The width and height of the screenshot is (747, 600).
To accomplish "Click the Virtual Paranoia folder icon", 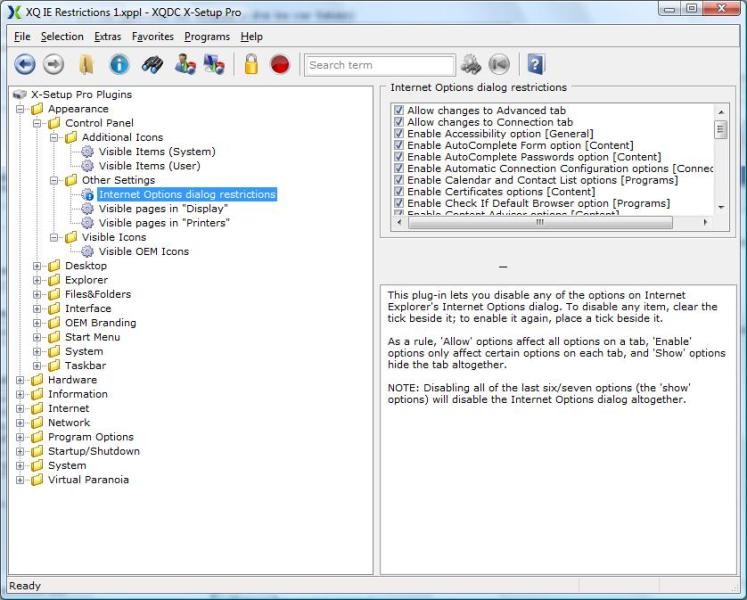I will [37, 480].
